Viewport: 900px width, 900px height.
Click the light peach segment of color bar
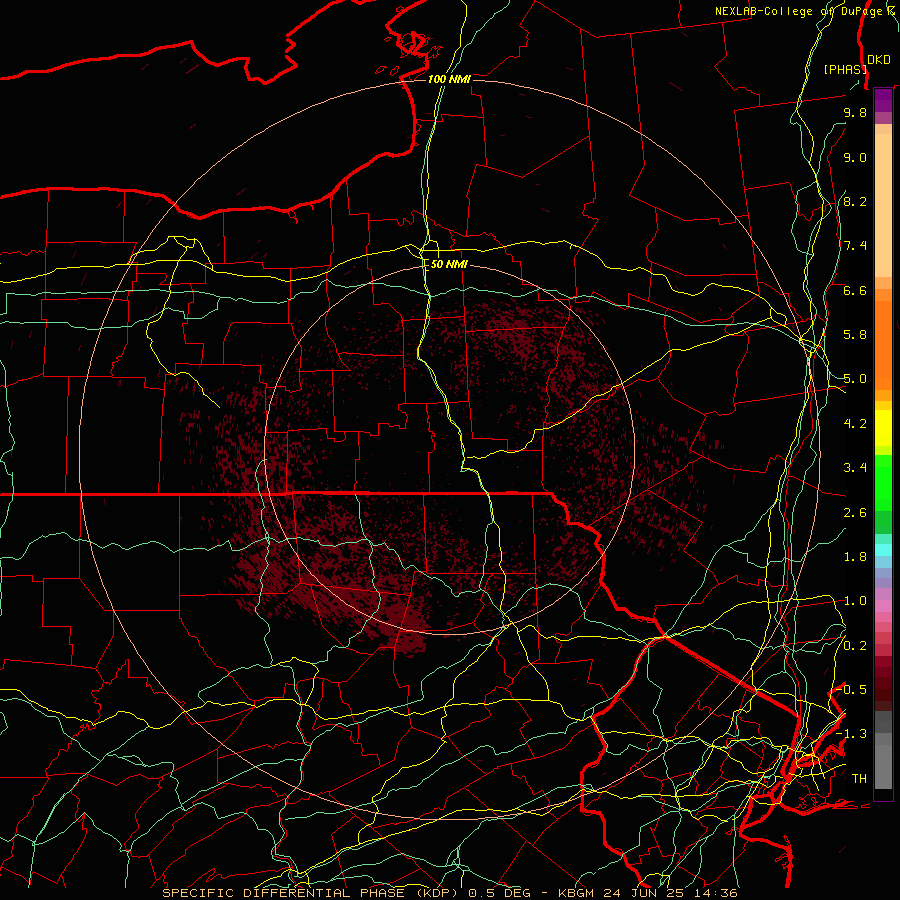(883, 206)
